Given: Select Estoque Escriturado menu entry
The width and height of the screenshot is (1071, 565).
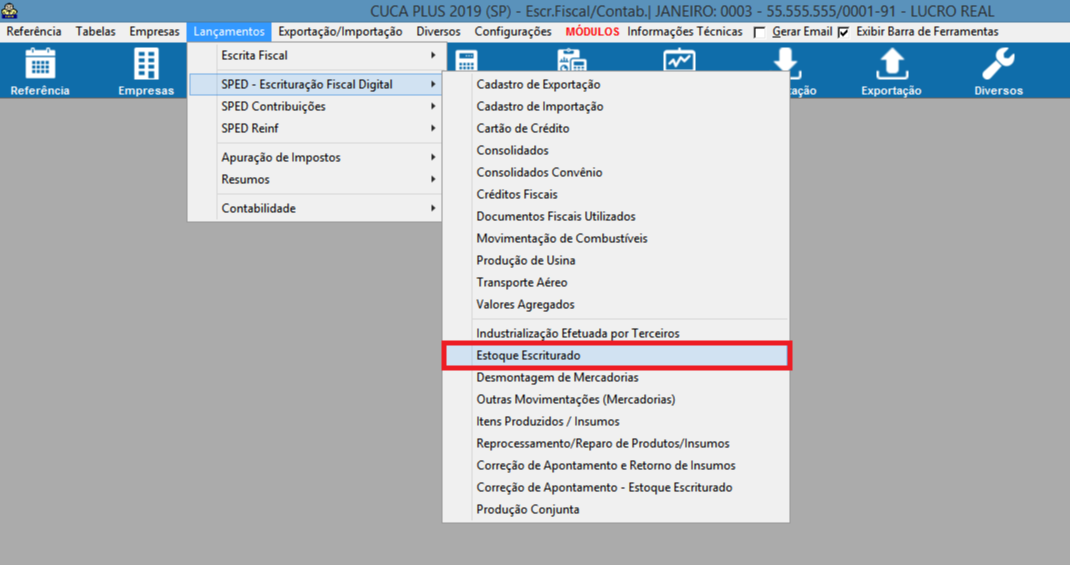Looking at the screenshot, I should pos(616,355).
